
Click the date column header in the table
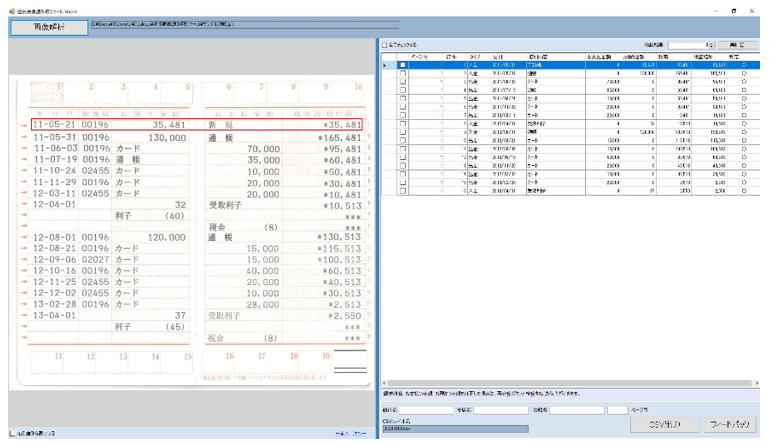509,57
